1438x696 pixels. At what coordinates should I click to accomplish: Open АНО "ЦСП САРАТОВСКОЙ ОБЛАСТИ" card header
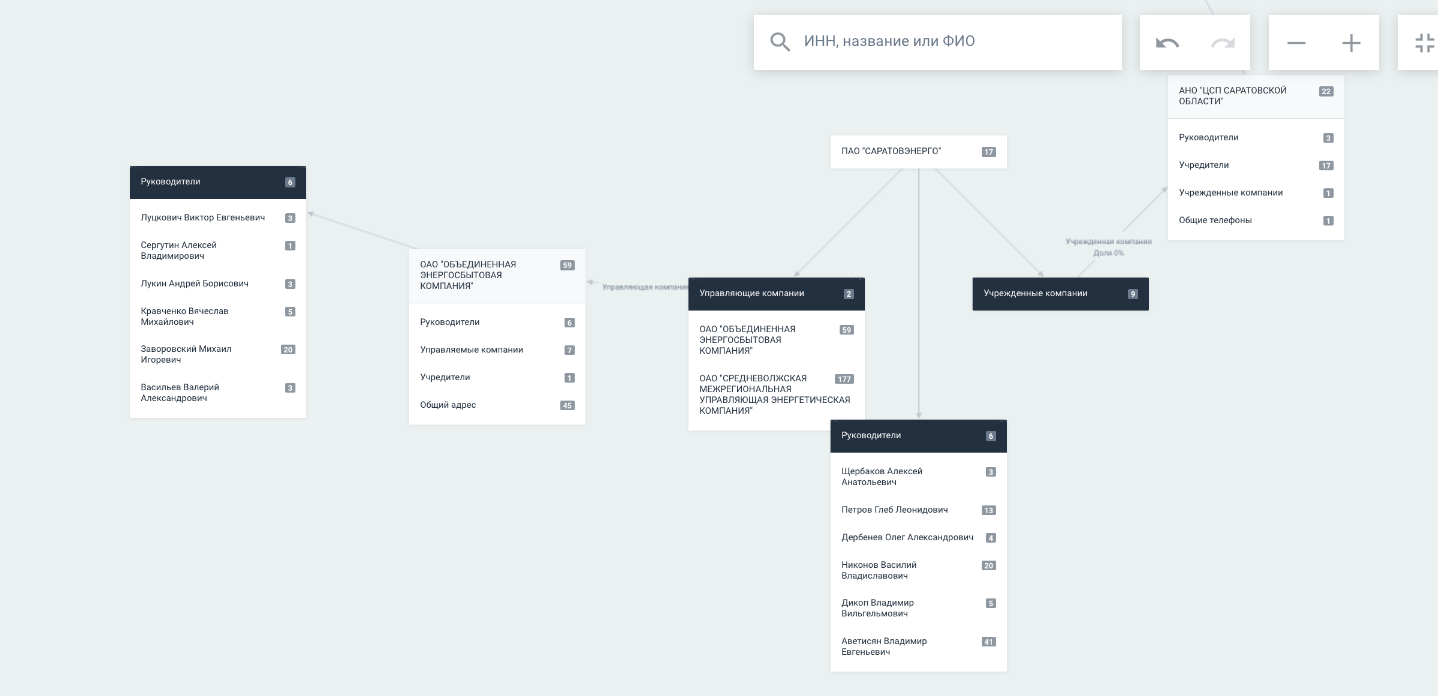point(1256,96)
